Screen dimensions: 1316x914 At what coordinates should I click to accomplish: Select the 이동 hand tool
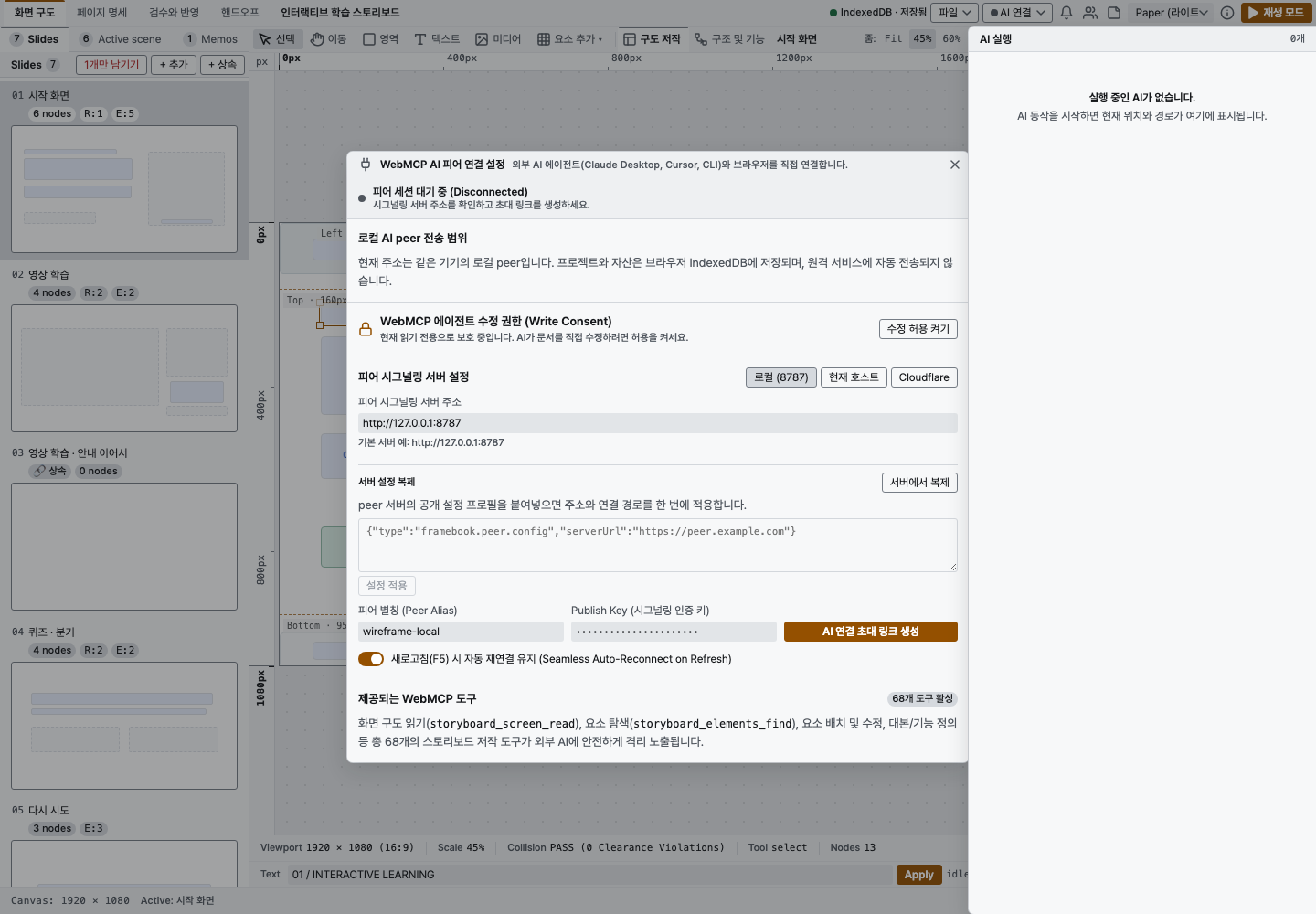pos(328,39)
